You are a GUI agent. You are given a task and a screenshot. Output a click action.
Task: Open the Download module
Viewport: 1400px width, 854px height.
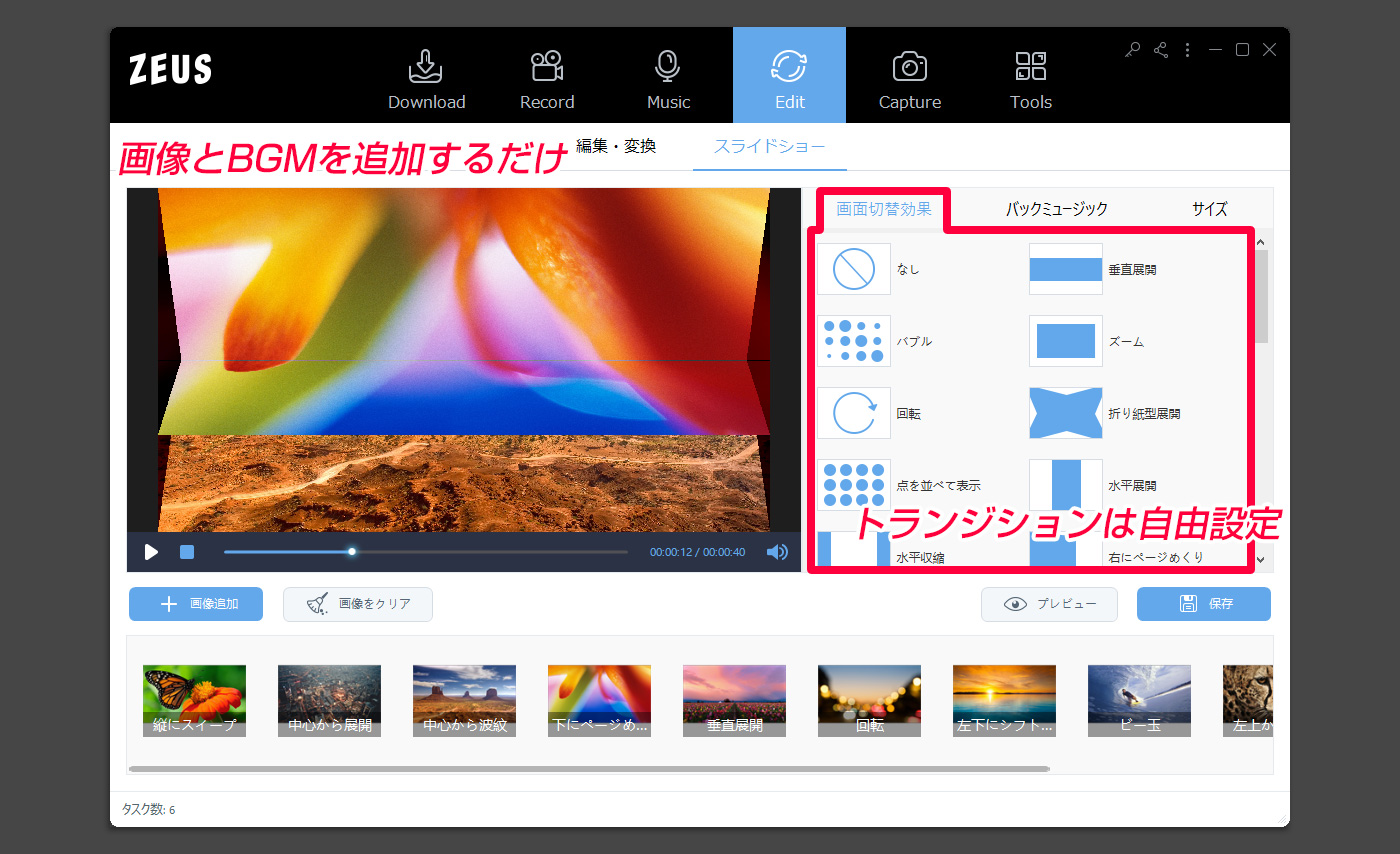pyautogui.click(x=426, y=80)
